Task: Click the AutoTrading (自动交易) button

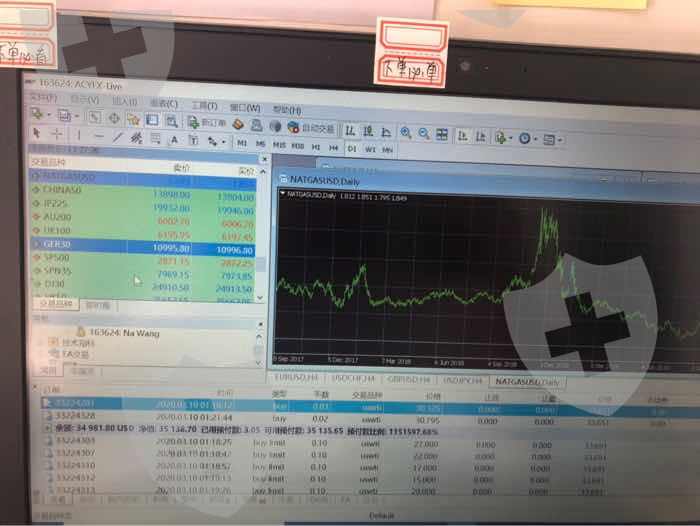Action: (312, 128)
